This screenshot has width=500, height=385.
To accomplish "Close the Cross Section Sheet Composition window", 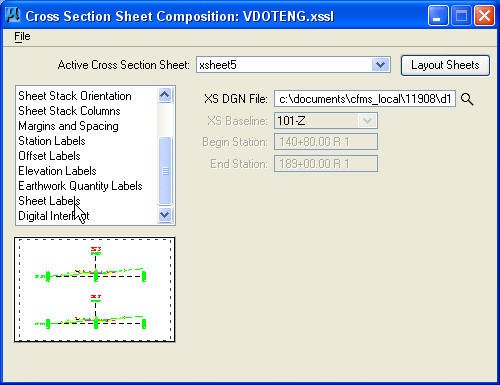I will [x=484, y=16].
